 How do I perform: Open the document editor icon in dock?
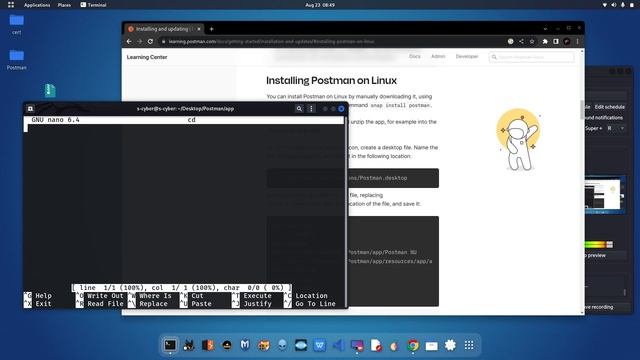click(x=376, y=345)
